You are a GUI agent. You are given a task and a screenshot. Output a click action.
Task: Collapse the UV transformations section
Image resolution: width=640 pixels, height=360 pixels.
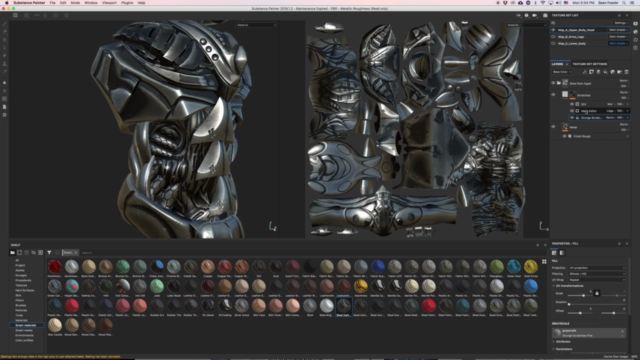[x=554, y=286]
